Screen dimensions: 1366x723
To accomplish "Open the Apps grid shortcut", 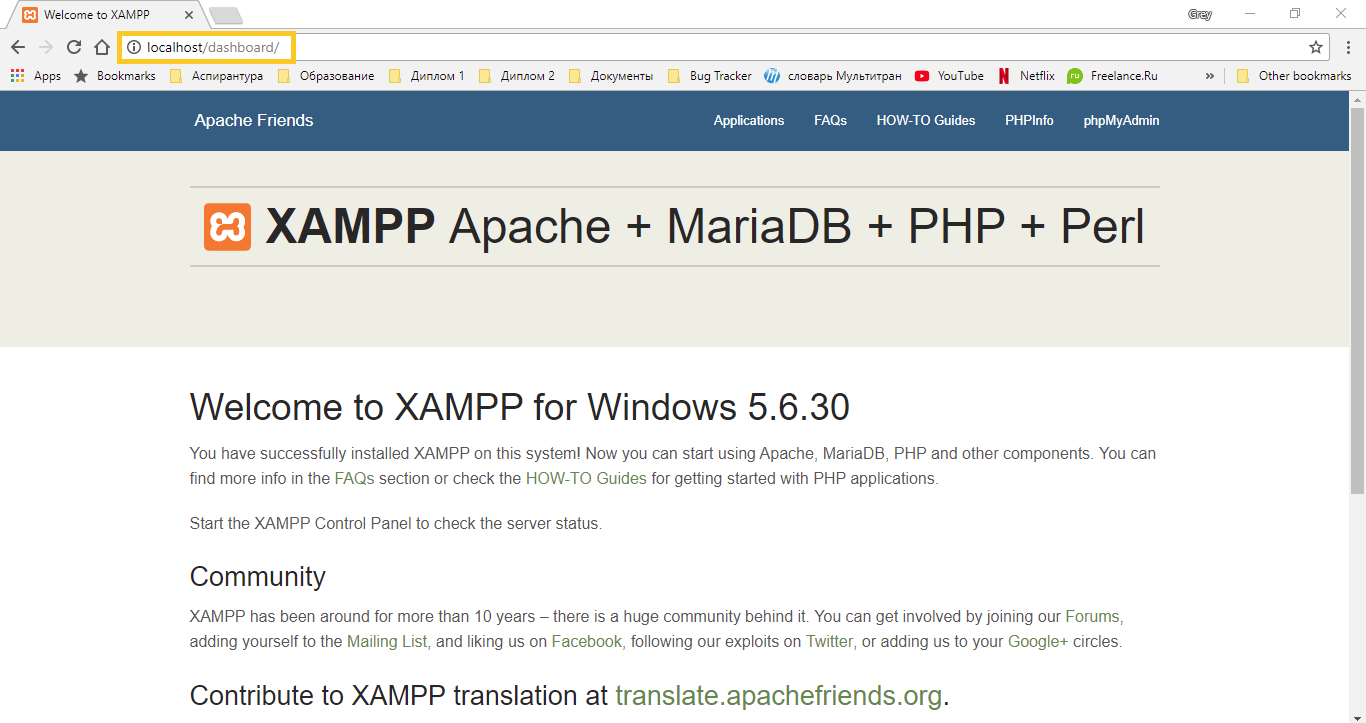I will pos(35,76).
